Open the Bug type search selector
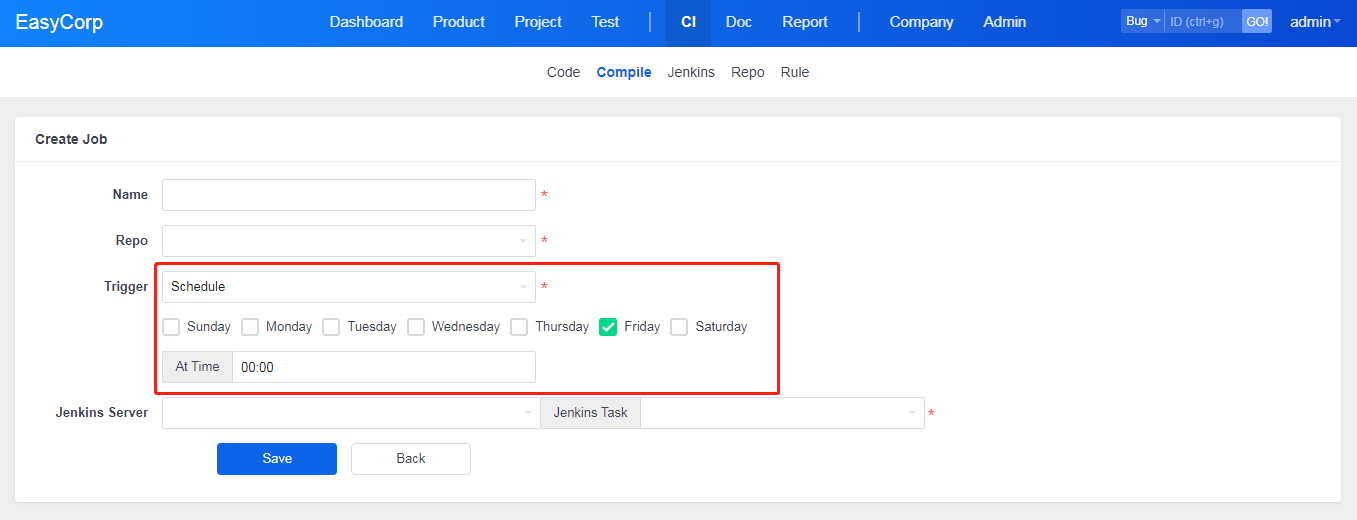The height and width of the screenshot is (520, 1357). (x=1142, y=22)
